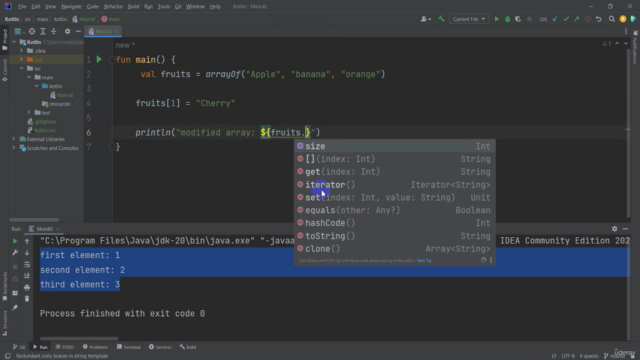The height and width of the screenshot is (360, 640).
Task: Click the Git Update Project arrow
Action: click(555, 19)
